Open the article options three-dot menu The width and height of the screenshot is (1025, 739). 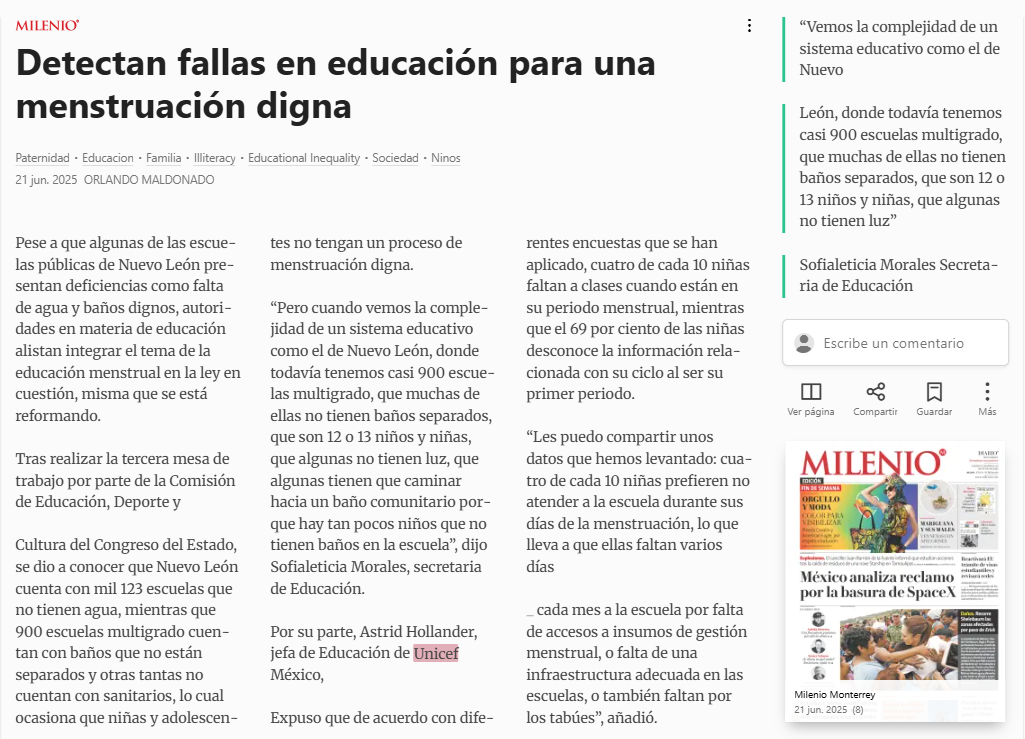coord(749,26)
